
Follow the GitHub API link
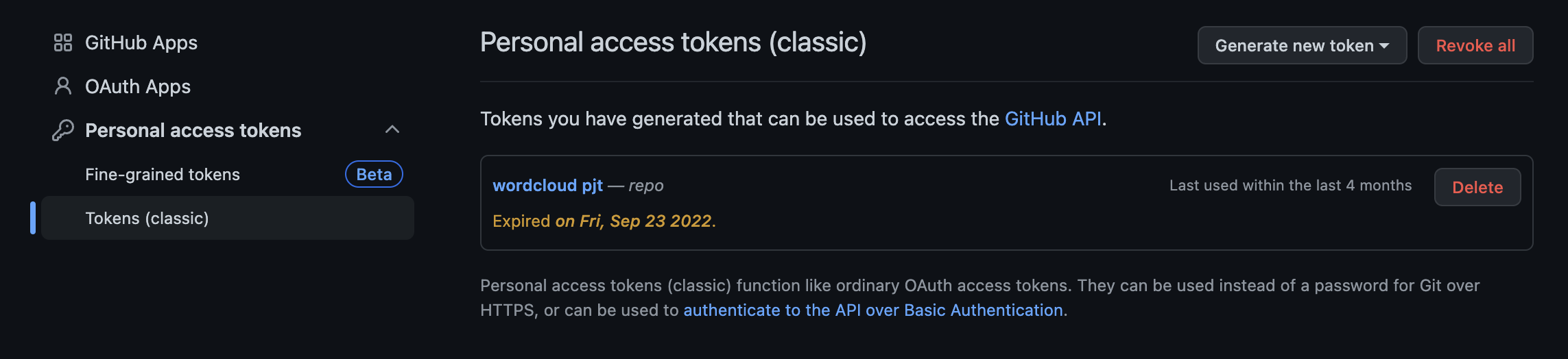pos(1053,119)
